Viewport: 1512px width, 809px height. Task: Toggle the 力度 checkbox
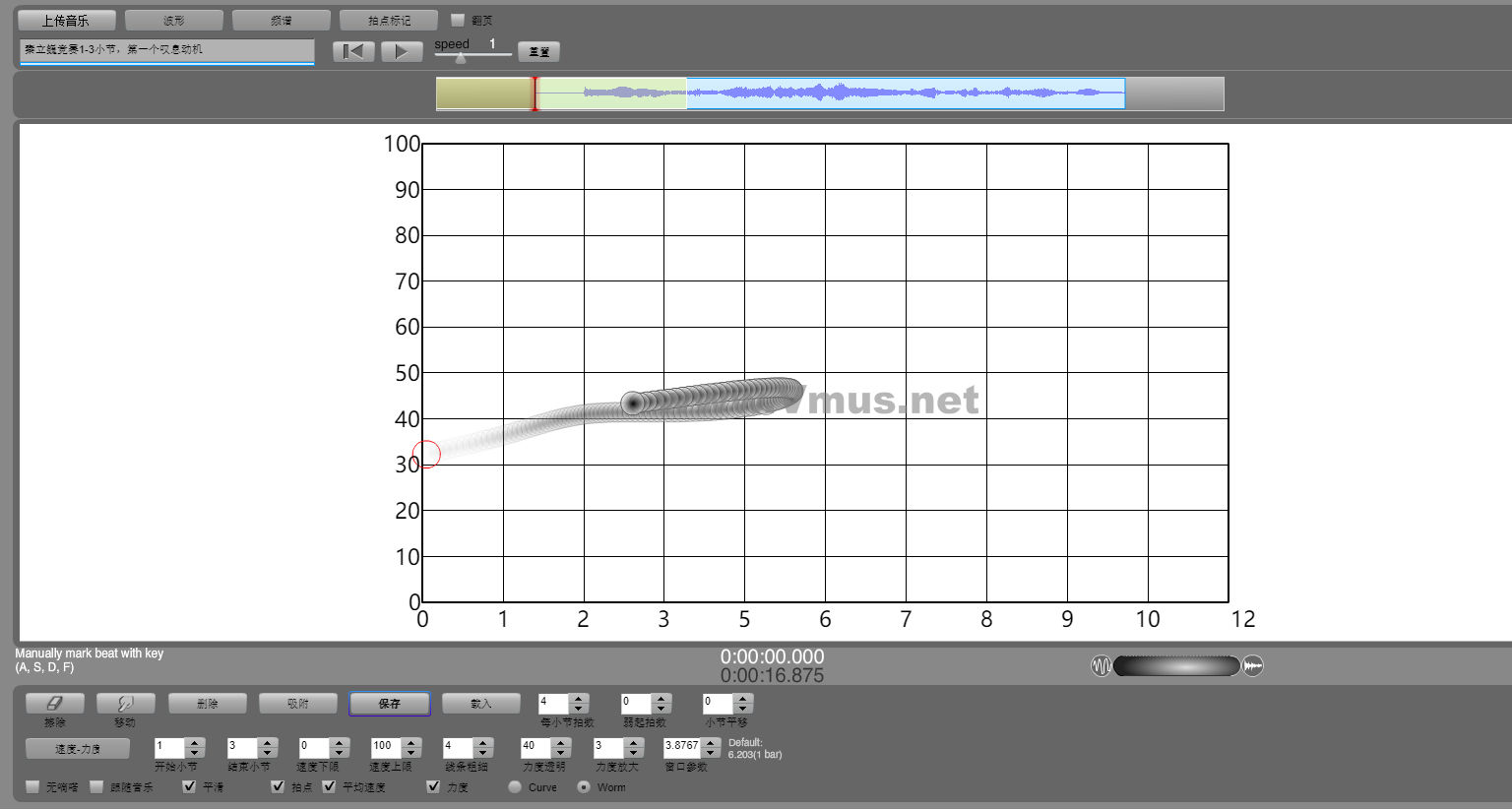click(x=433, y=786)
